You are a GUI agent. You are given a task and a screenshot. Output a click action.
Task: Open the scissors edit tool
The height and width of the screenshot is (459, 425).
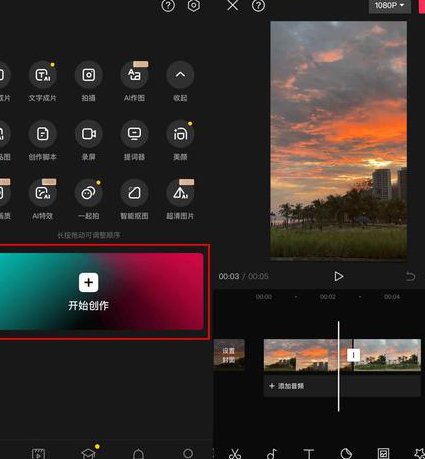[235, 454]
